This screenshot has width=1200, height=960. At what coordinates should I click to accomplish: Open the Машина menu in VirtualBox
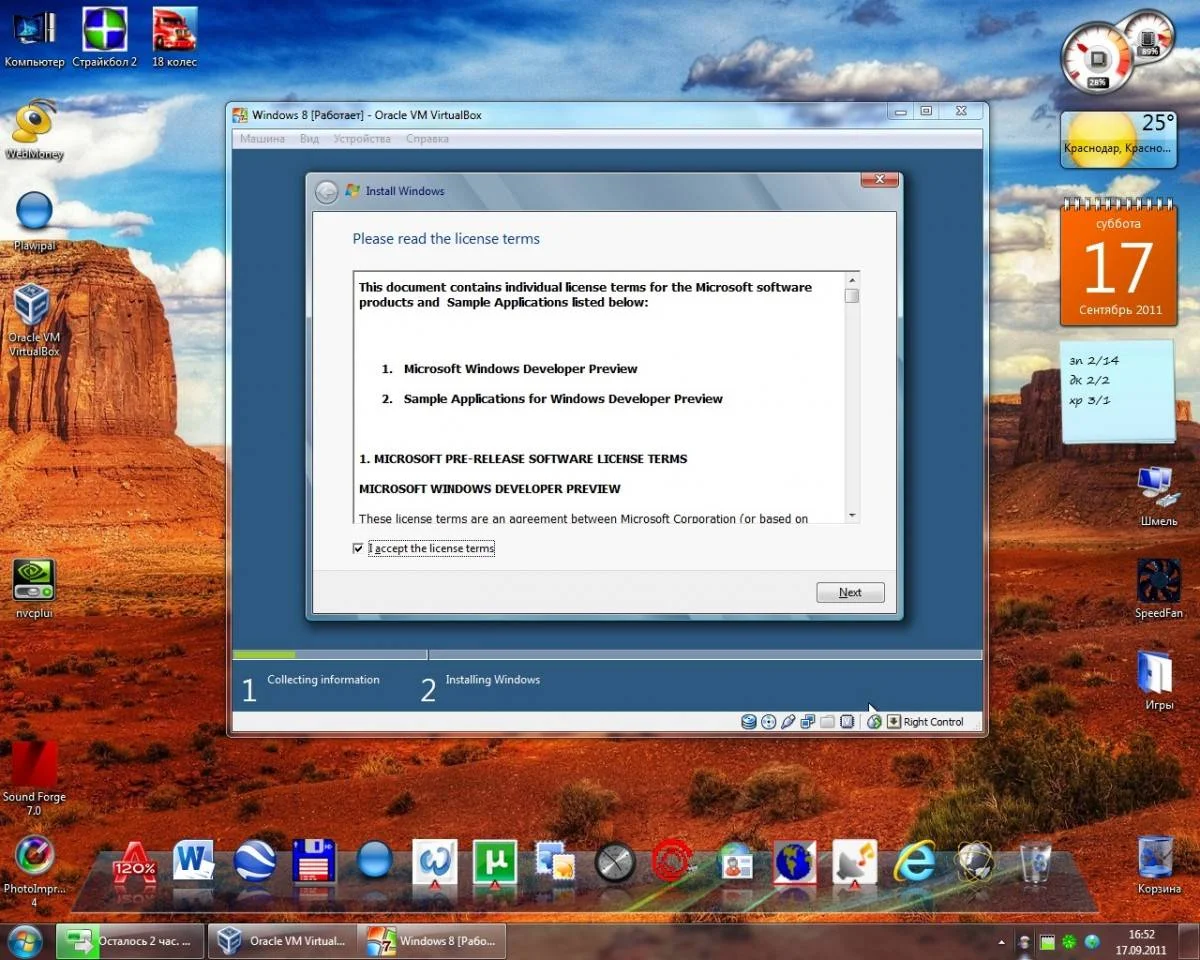(x=262, y=139)
